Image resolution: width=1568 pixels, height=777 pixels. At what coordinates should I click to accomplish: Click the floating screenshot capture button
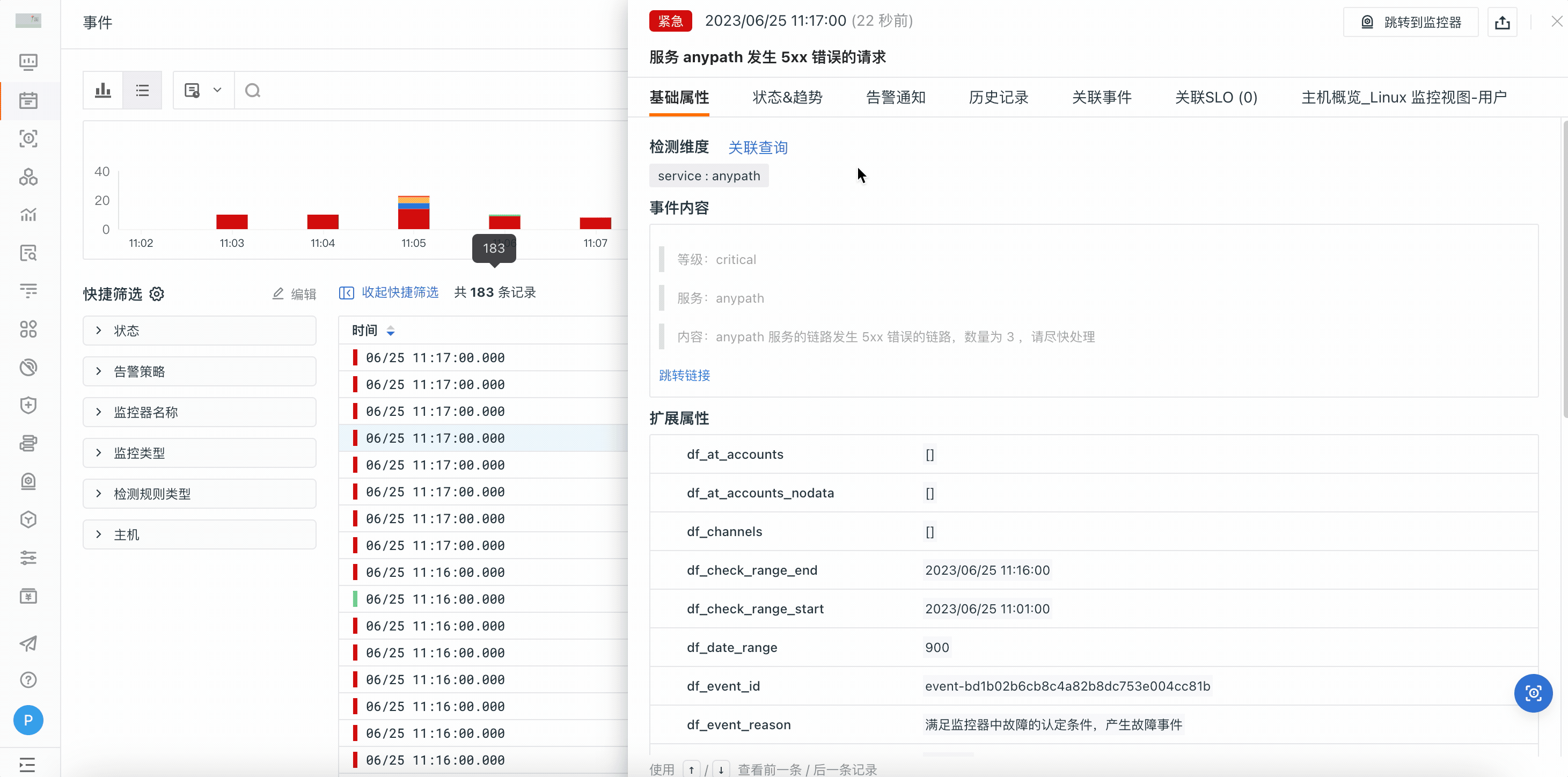click(1533, 693)
